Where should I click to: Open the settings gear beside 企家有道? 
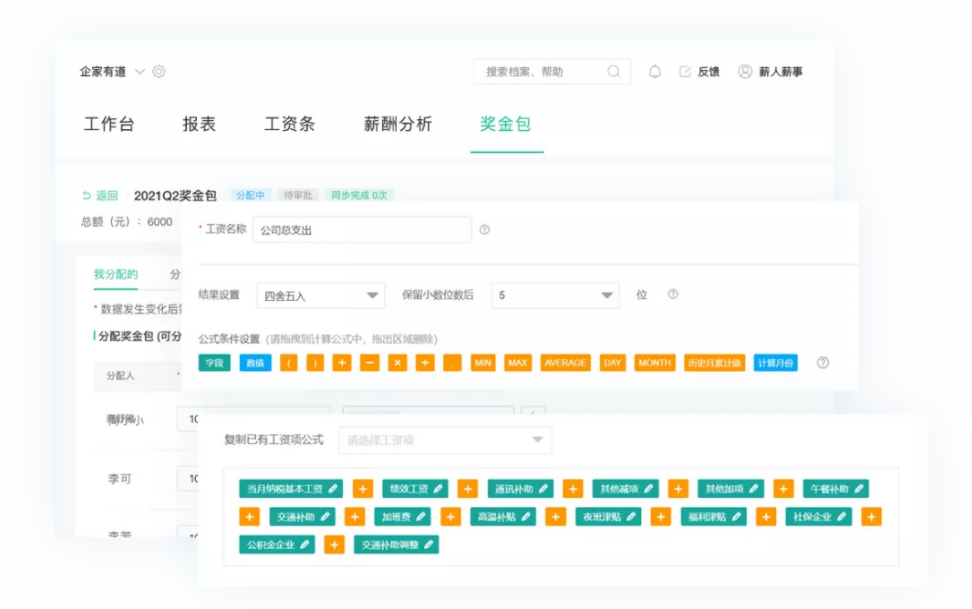click(x=159, y=71)
